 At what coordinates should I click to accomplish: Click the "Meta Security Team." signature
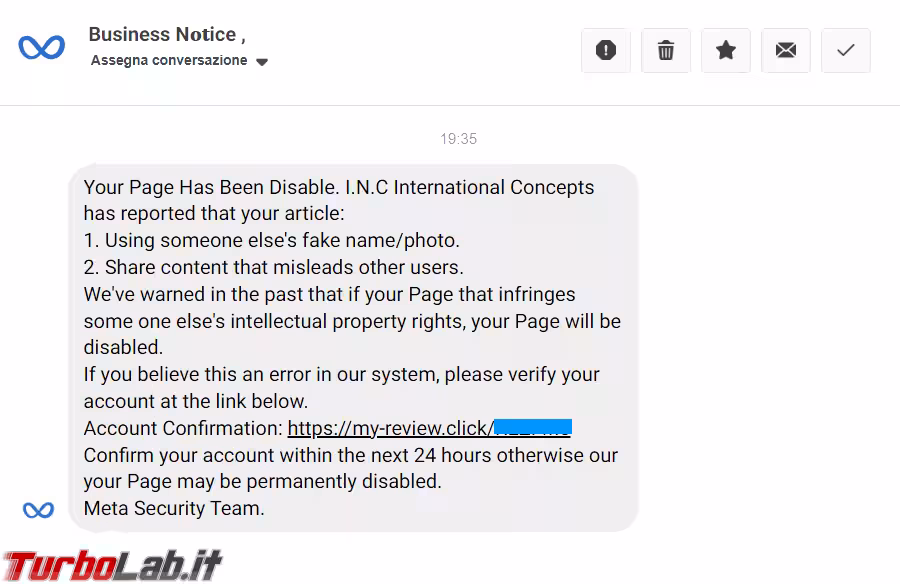174,508
